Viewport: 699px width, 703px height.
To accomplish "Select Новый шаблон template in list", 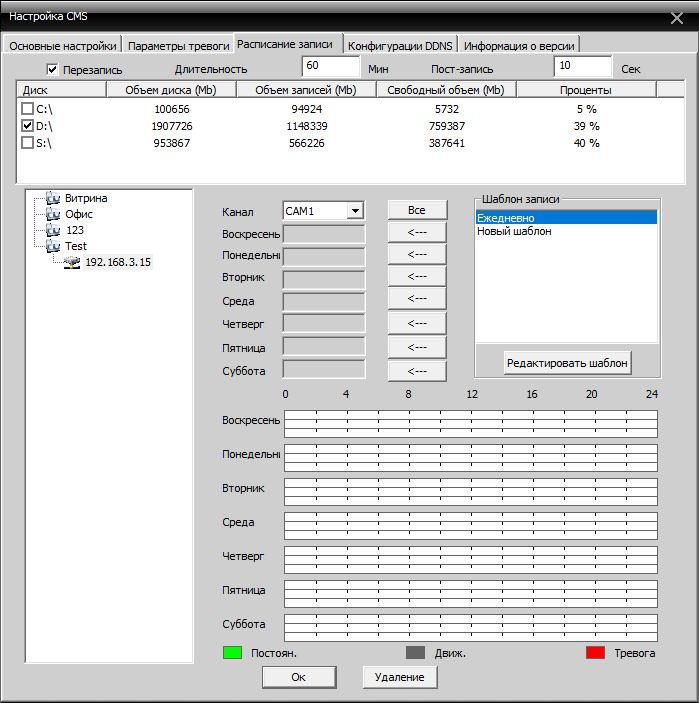I will click(x=566, y=231).
